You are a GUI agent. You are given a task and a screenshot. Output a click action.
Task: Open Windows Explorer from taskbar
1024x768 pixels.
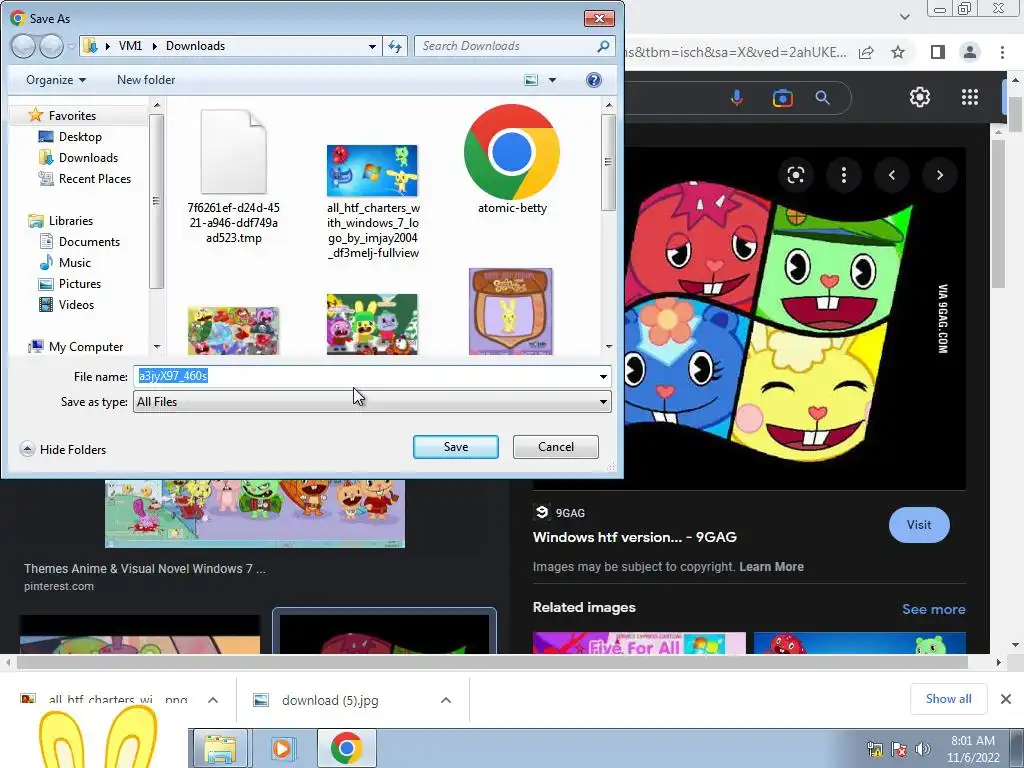(221, 748)
